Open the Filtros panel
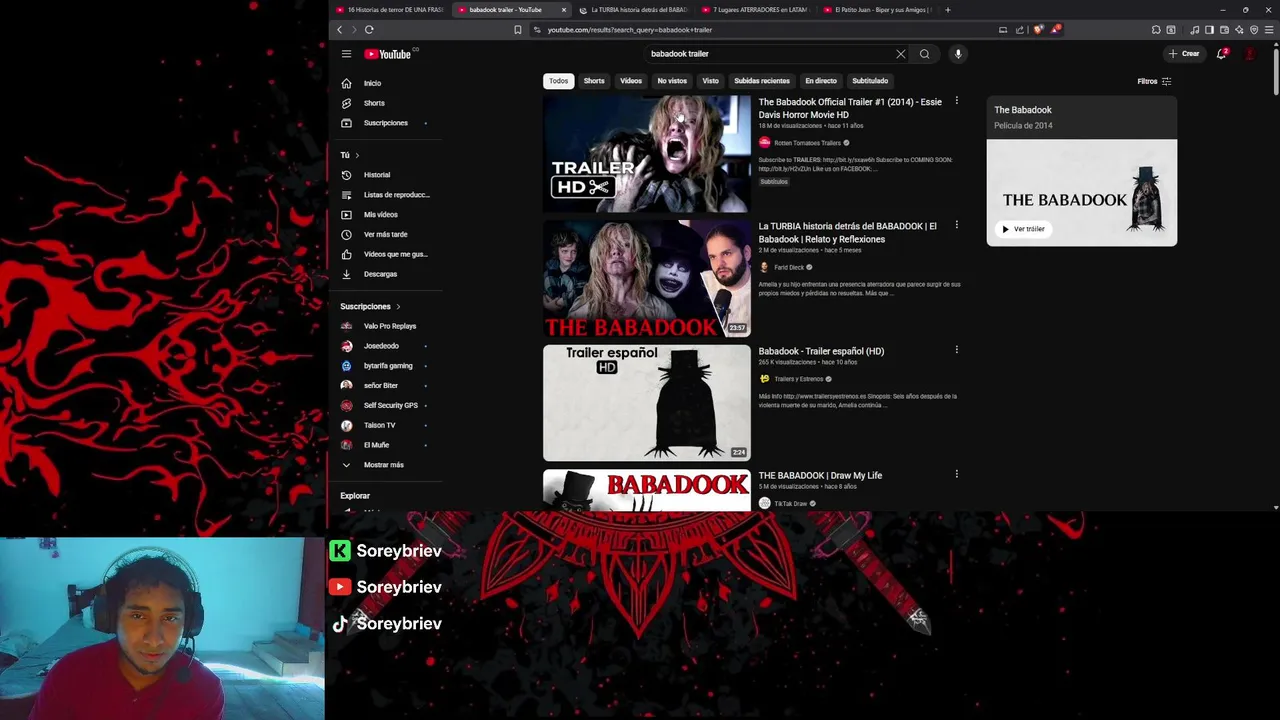 click(x=1154, y=81)
